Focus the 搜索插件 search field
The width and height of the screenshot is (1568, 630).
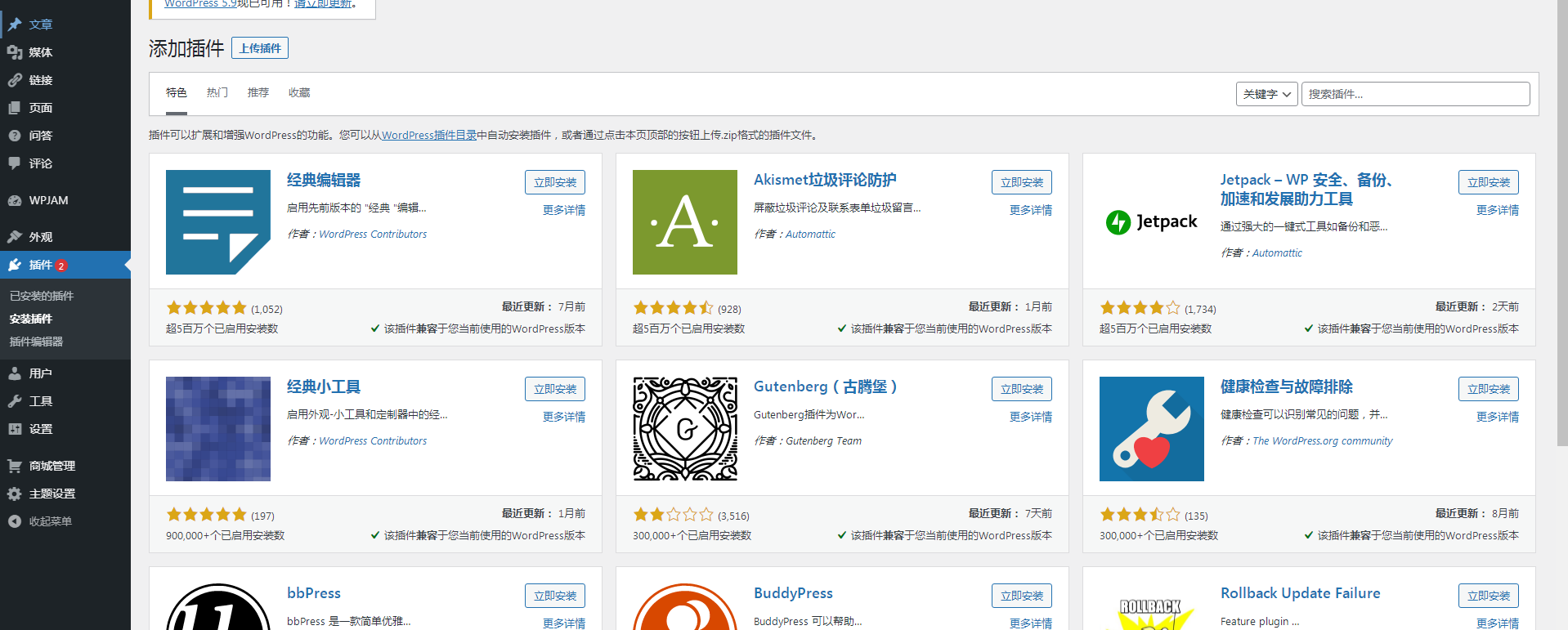tap(1415, 94)
